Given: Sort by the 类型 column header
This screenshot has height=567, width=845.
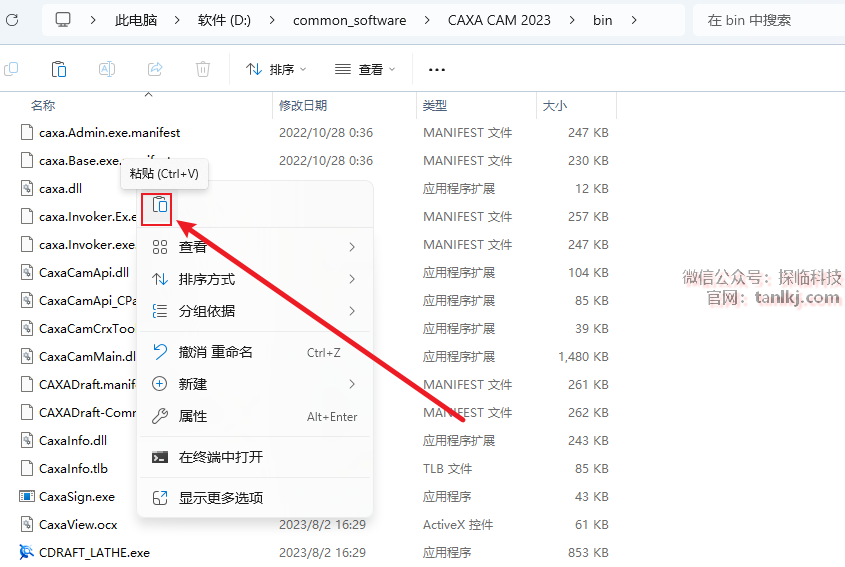Looking at the screenshot, I should [x=435, y=106].
